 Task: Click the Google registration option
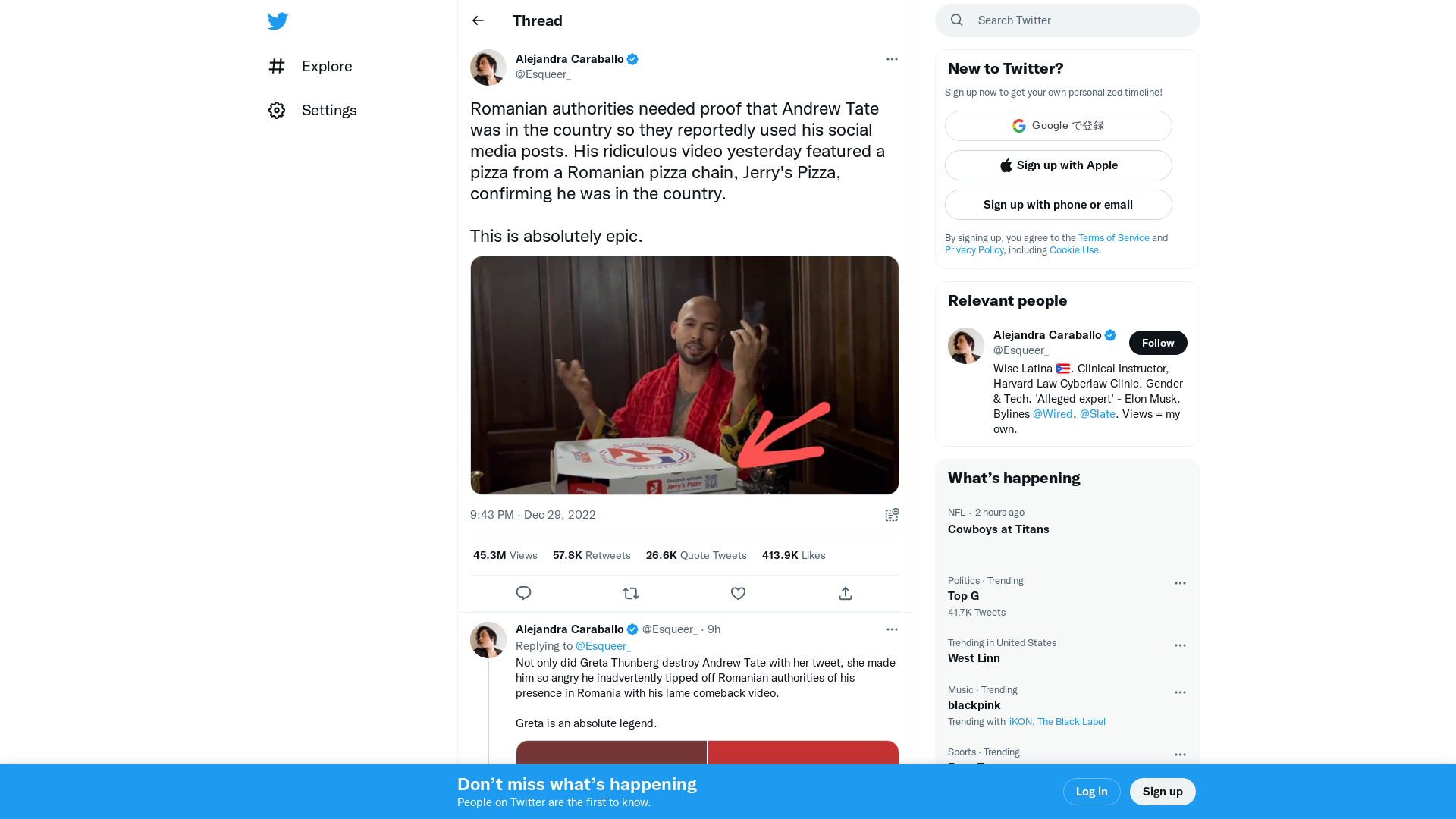point(1058,125)
